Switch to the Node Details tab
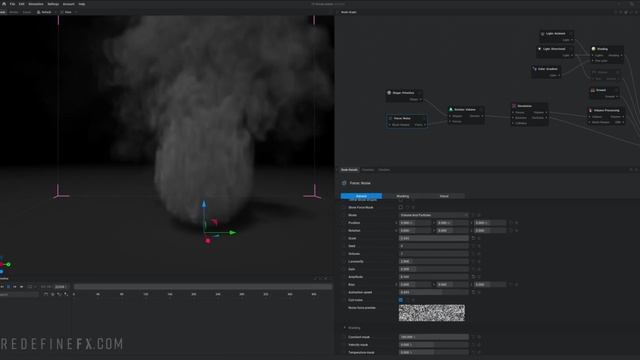The image size is (640, 360). coord(349,170)
